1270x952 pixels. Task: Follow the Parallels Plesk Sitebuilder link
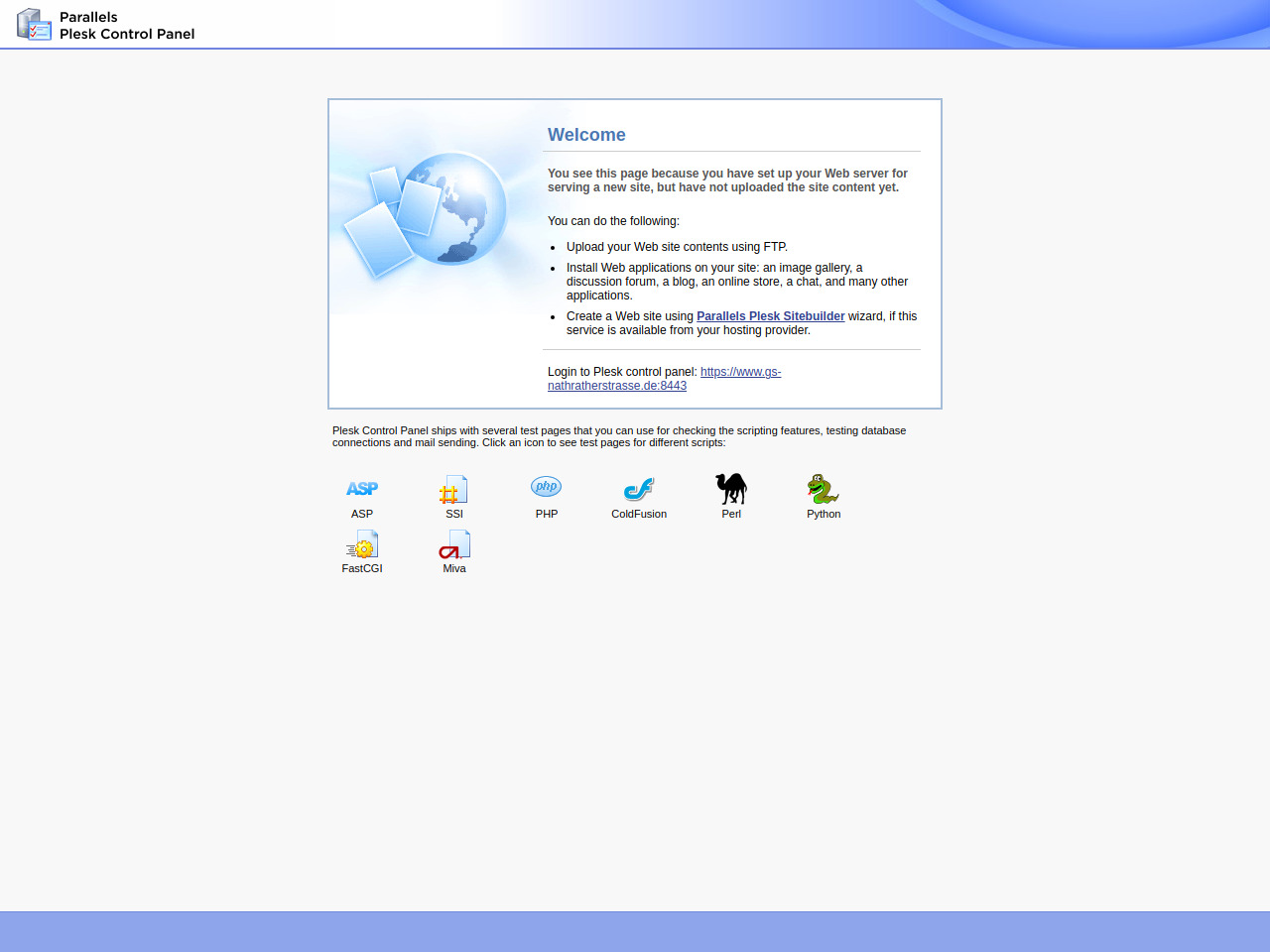click(770, 316)
